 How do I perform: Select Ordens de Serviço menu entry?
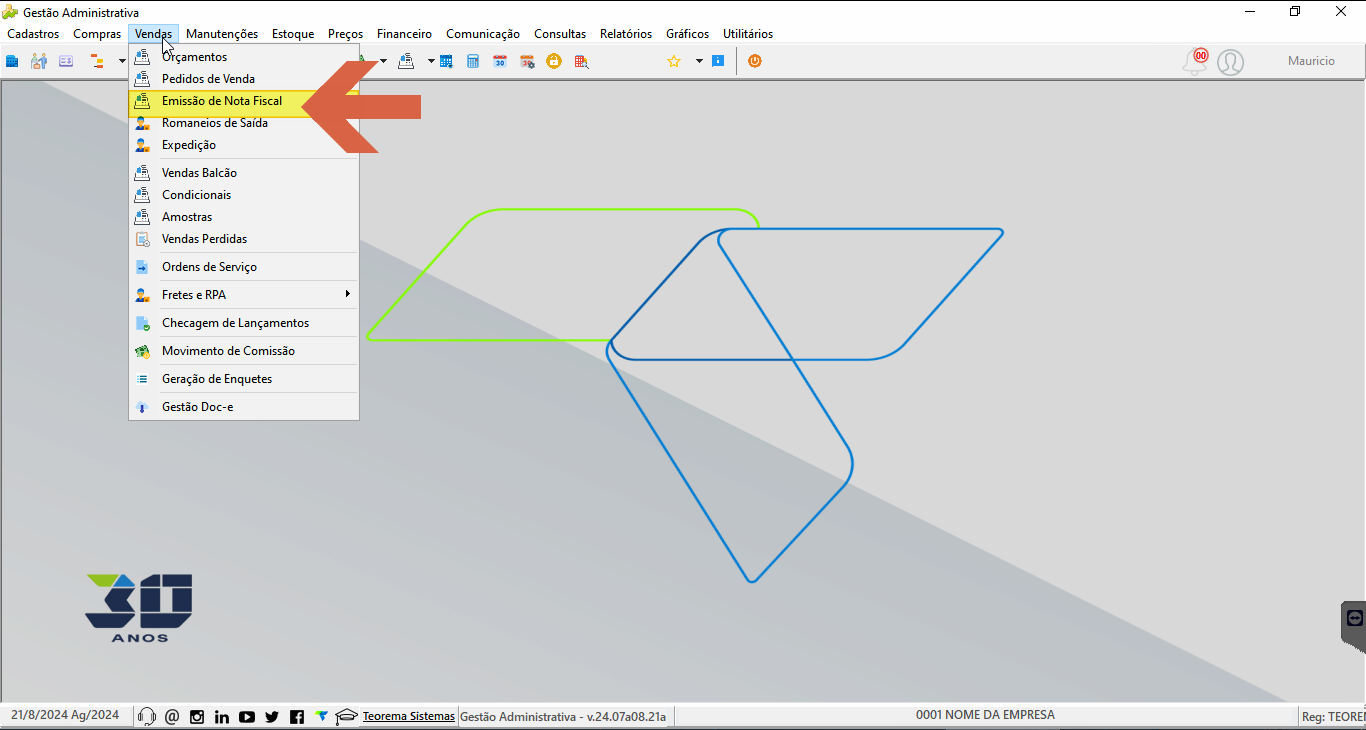click(244, 267)
